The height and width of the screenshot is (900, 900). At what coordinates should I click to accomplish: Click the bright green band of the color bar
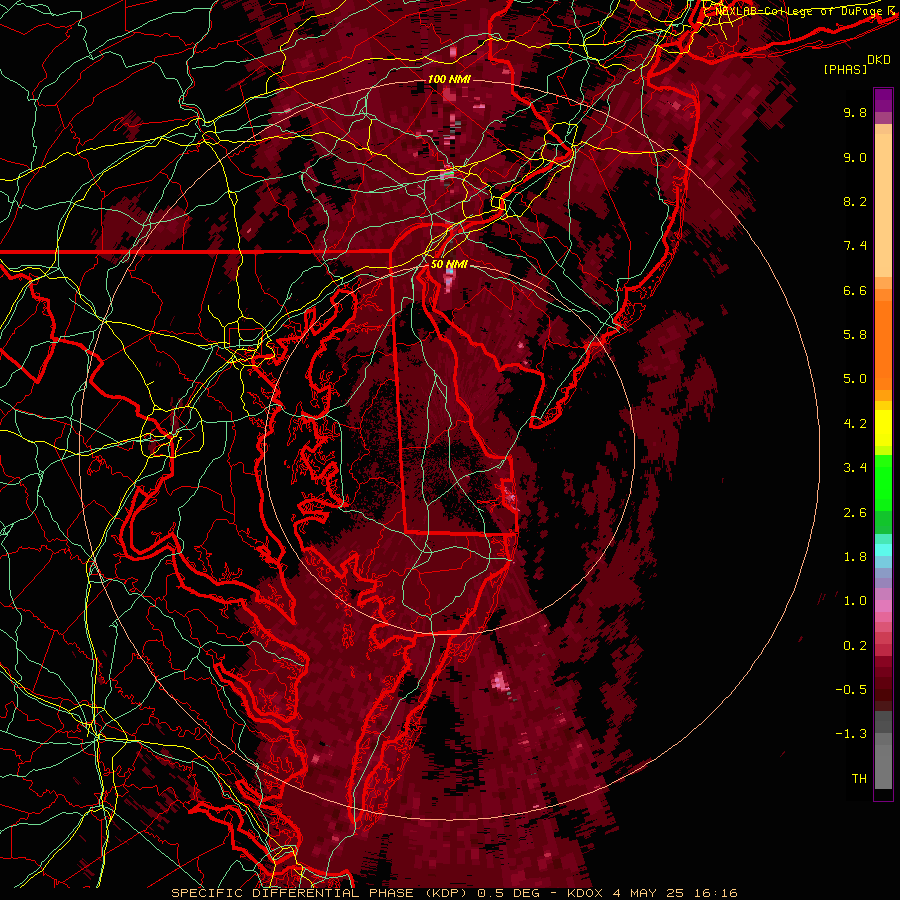[883, 482]
